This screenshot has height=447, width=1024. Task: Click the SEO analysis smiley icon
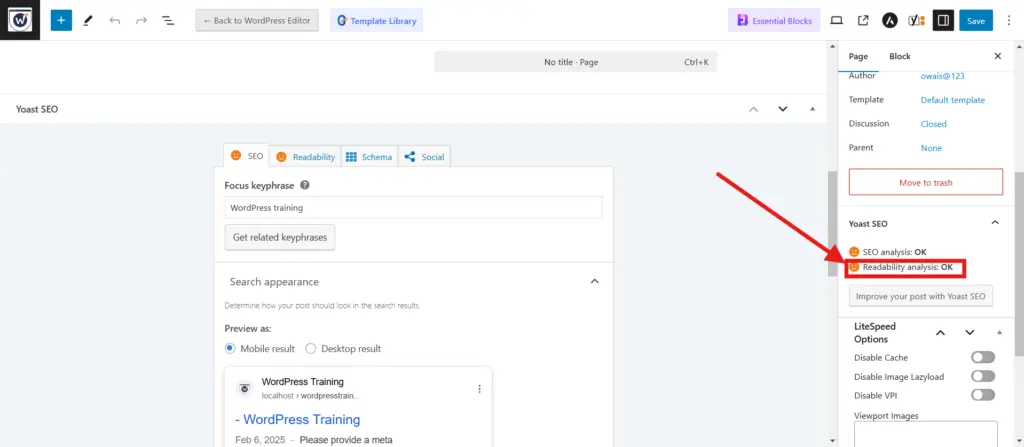[854, 252]
